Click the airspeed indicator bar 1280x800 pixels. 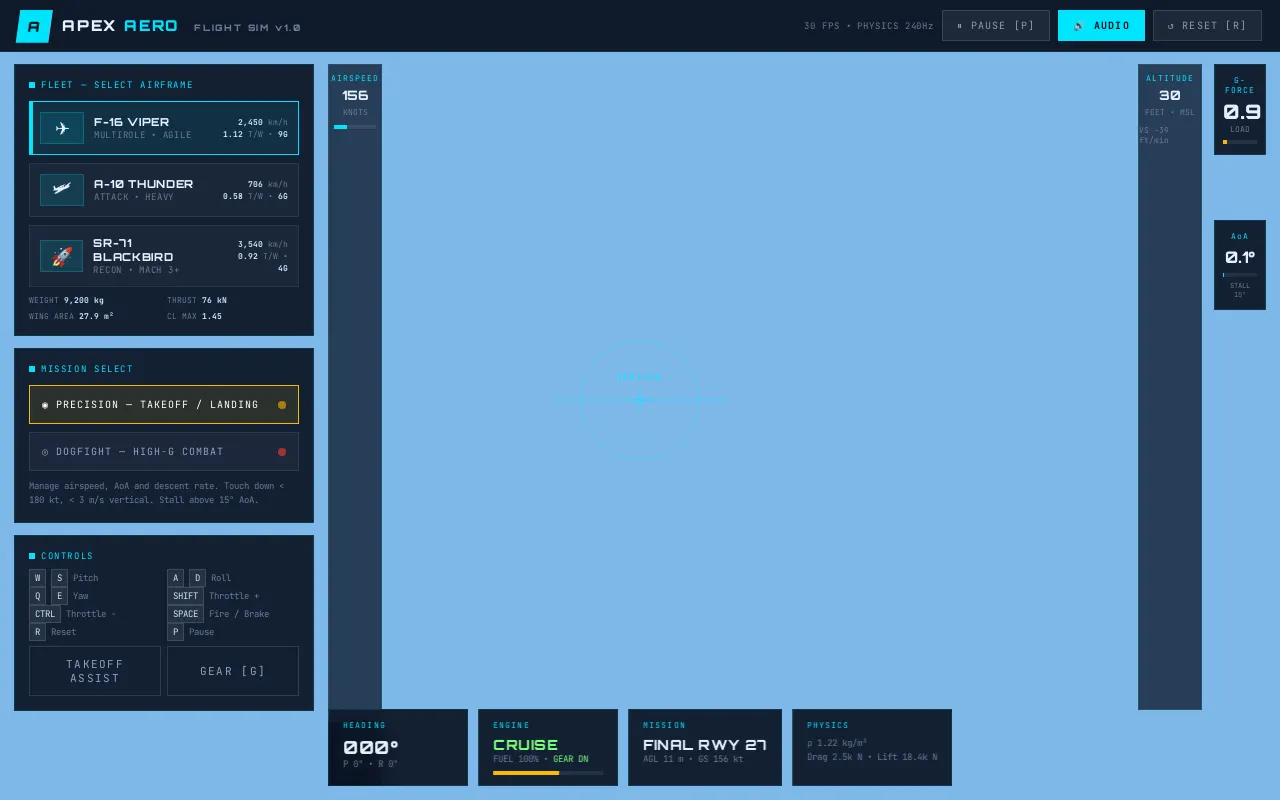[355, 127]
